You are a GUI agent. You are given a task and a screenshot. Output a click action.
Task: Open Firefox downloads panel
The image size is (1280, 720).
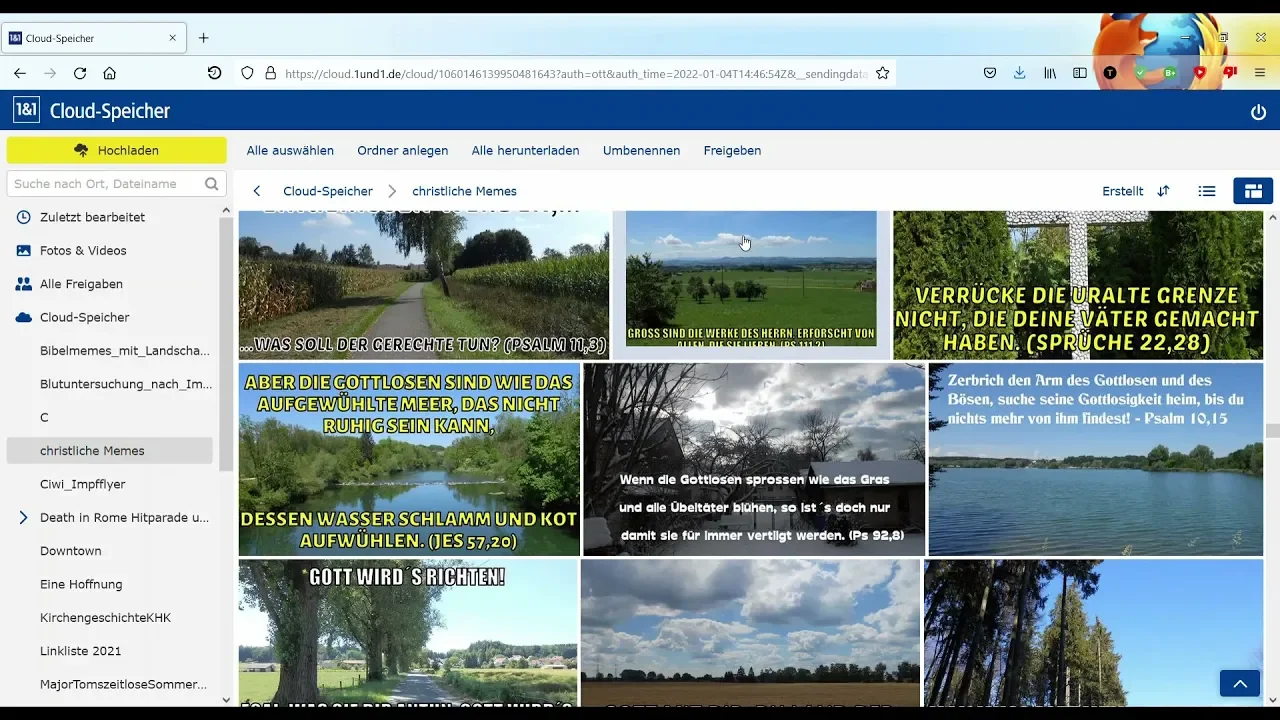[x=1019, y=73]
